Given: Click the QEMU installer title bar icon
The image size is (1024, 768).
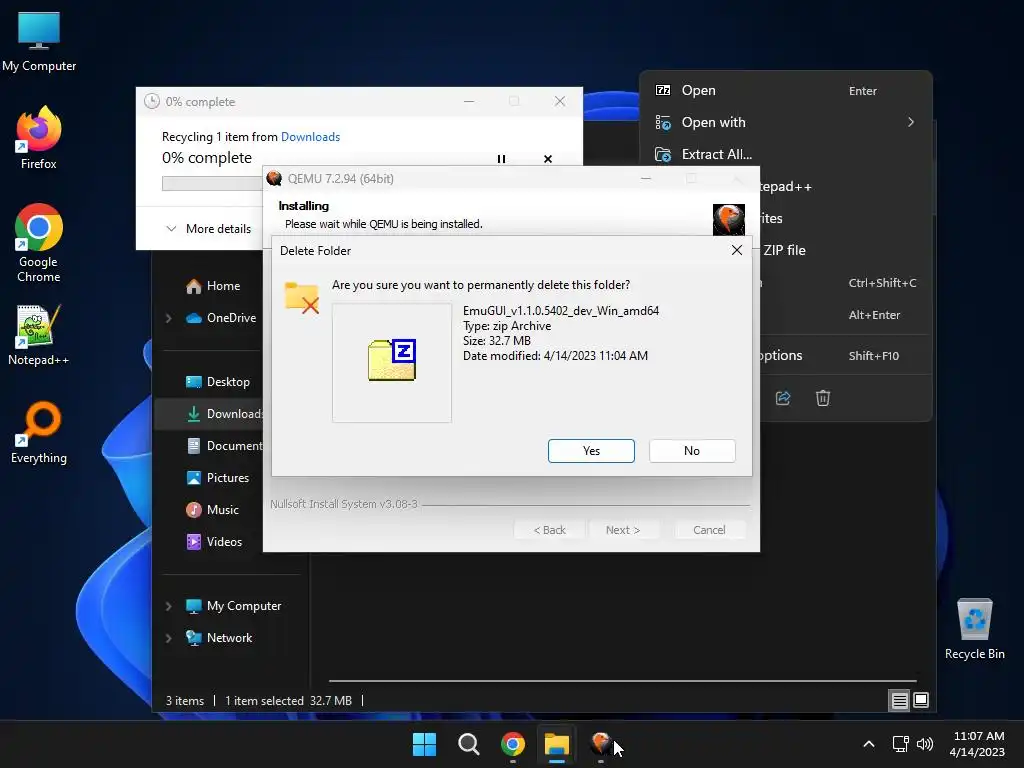Looking at the screenshot, I should 274,178.
